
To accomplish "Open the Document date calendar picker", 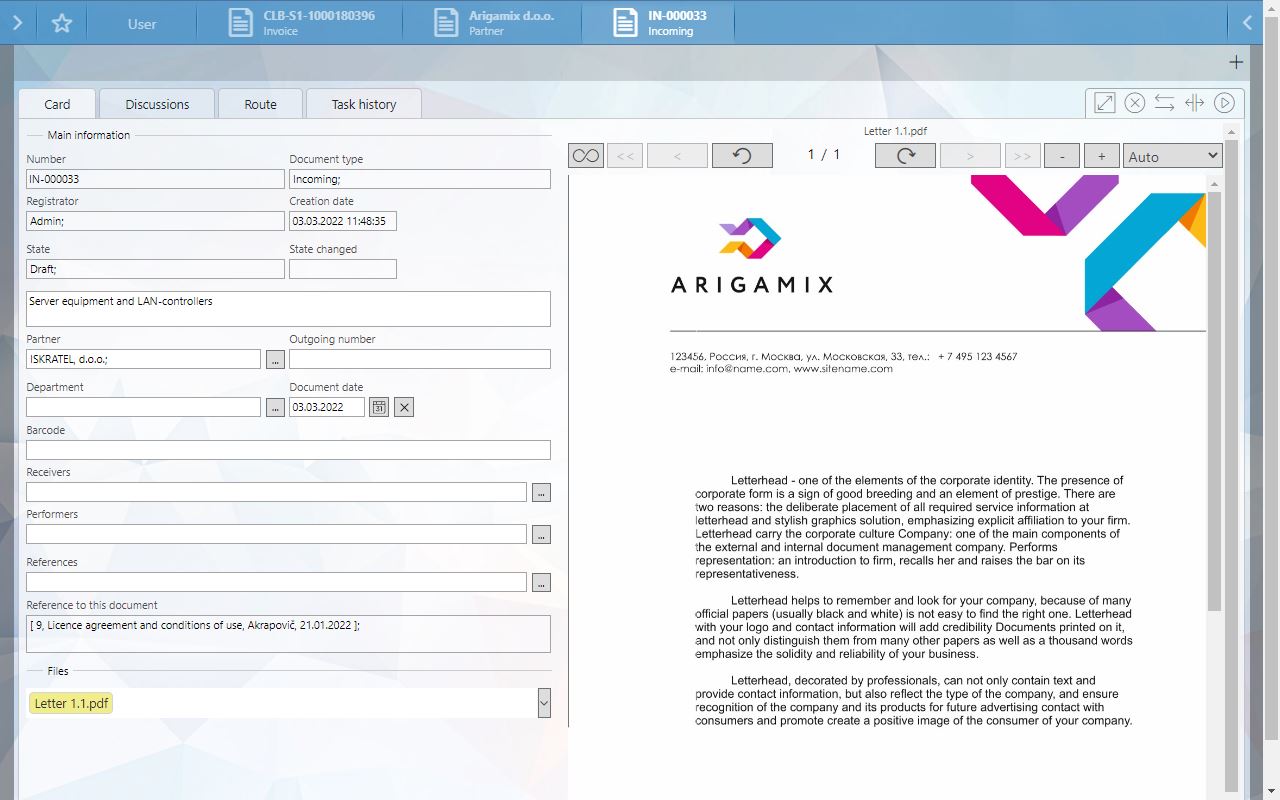I will (379, 407).
